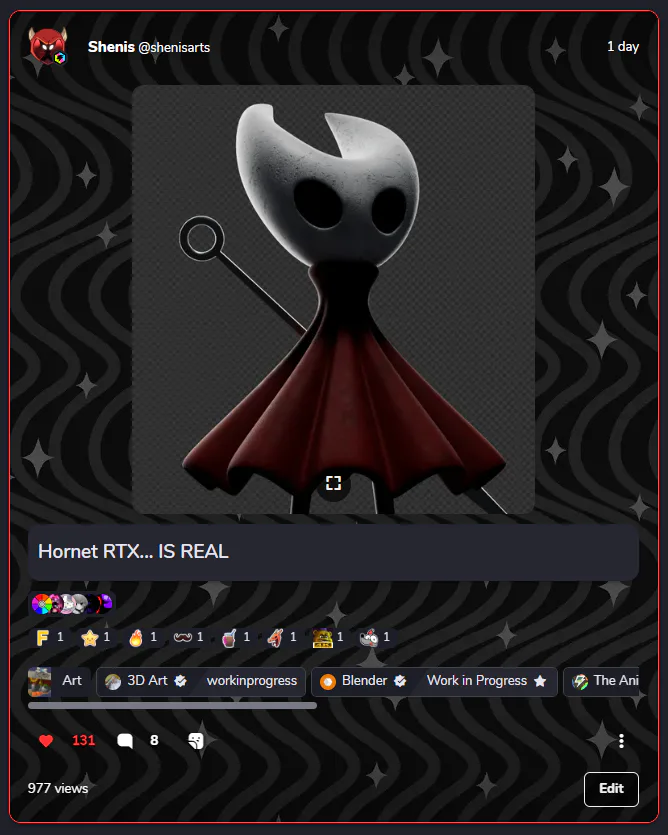Open the Shenis display name link
Image resolution: width=668 pixels, height=835 pixels.
[x=111, y=47]
